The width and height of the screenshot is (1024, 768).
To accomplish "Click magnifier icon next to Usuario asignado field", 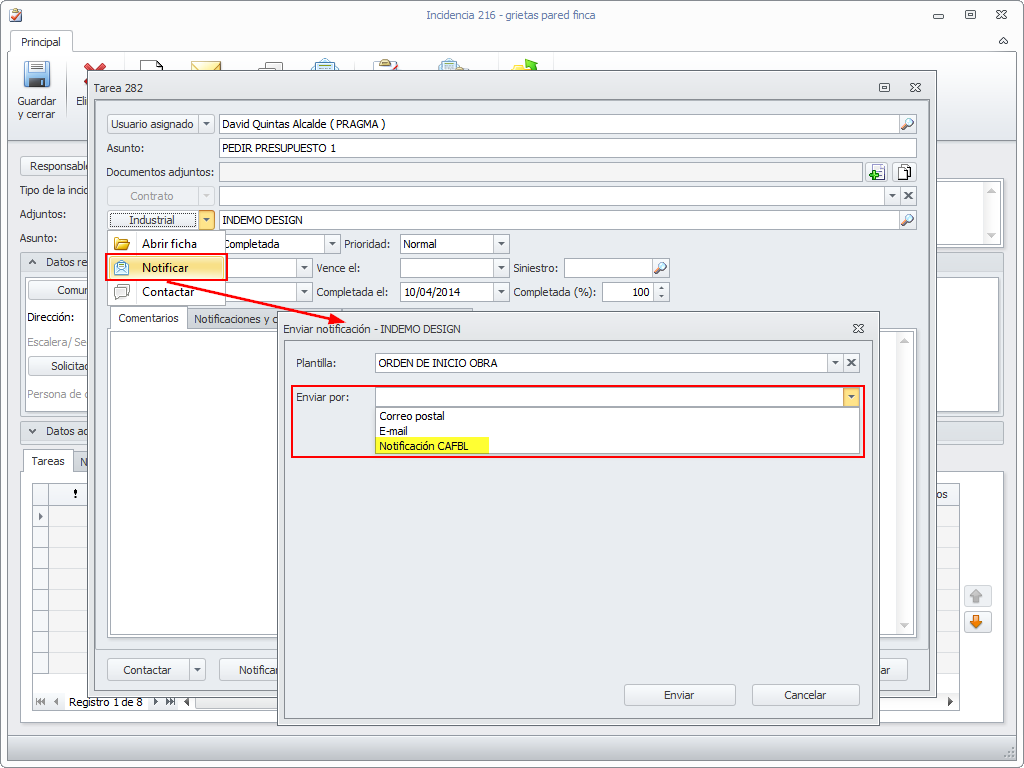I will point(907,124).
